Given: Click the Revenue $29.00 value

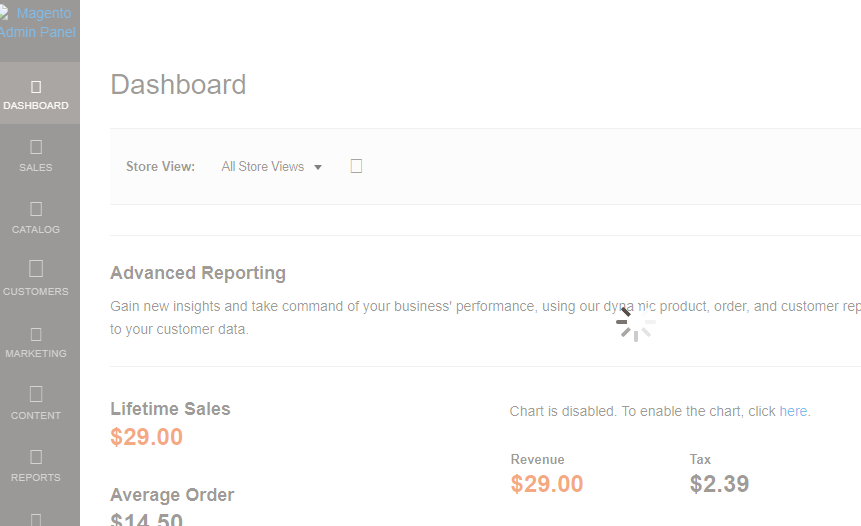Looking at the screenshot, I should 546,484.
